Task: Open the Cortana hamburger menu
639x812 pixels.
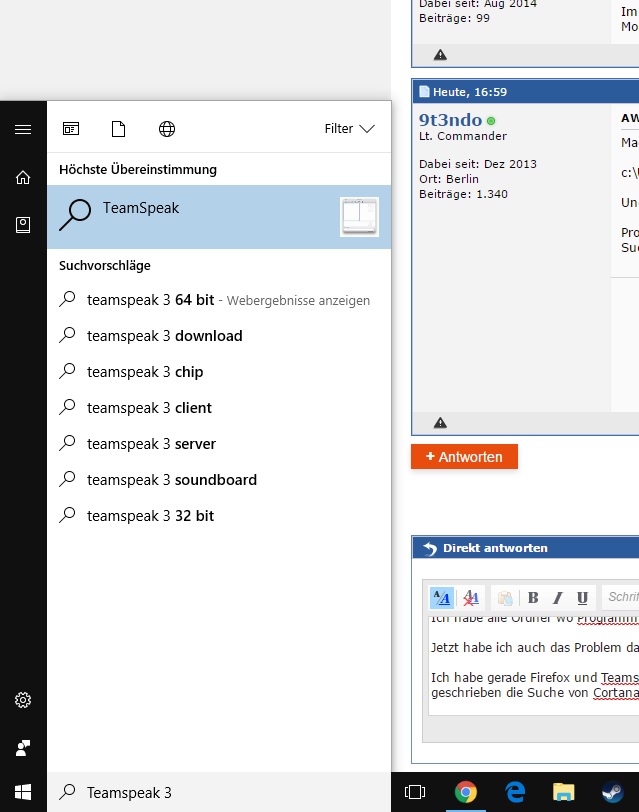Action: [x=23, y=129]
